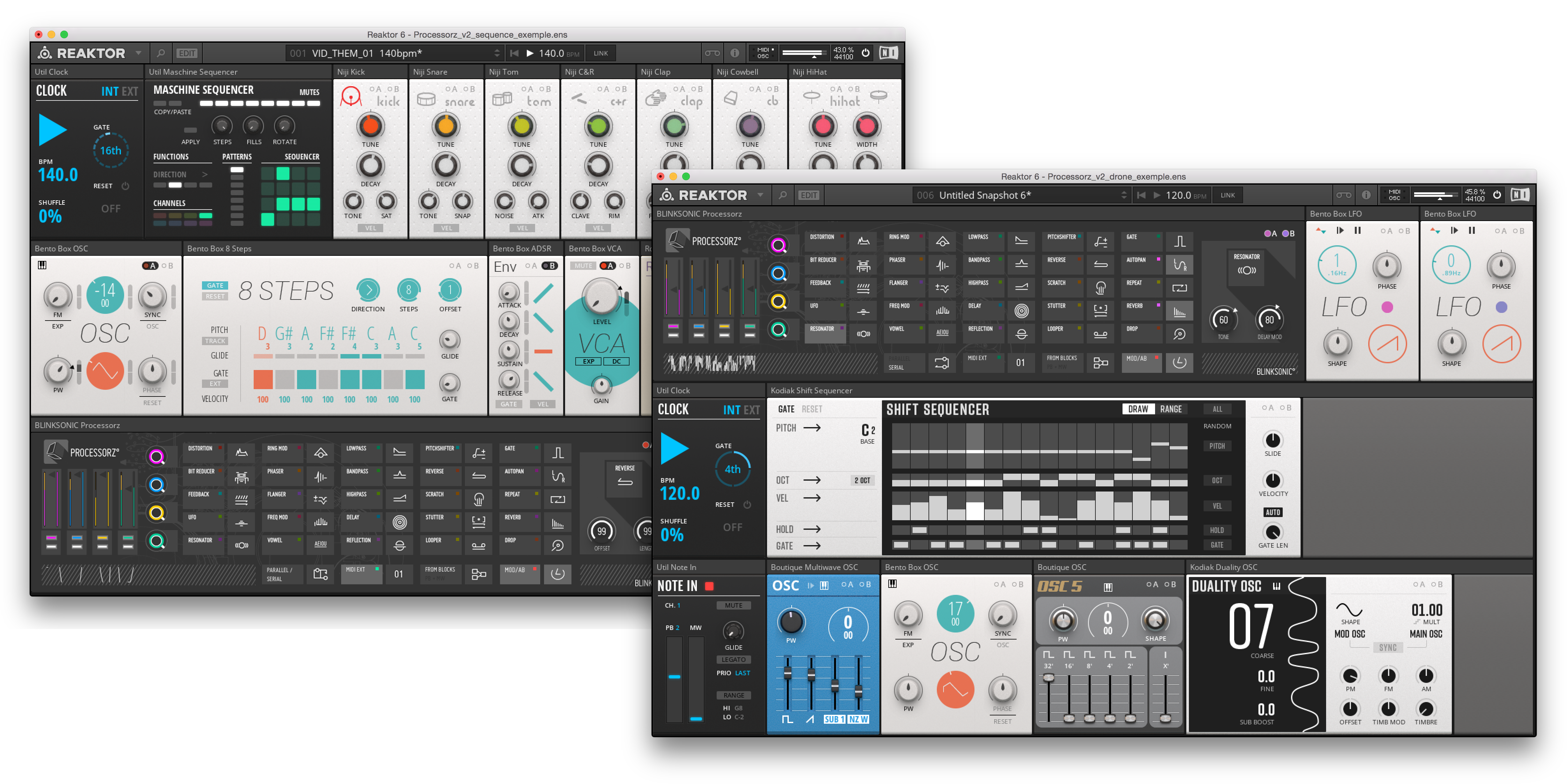
Task: Select RESET tab in Shift Sequencer
Action: pyautogui.click(x=812, y=409)
